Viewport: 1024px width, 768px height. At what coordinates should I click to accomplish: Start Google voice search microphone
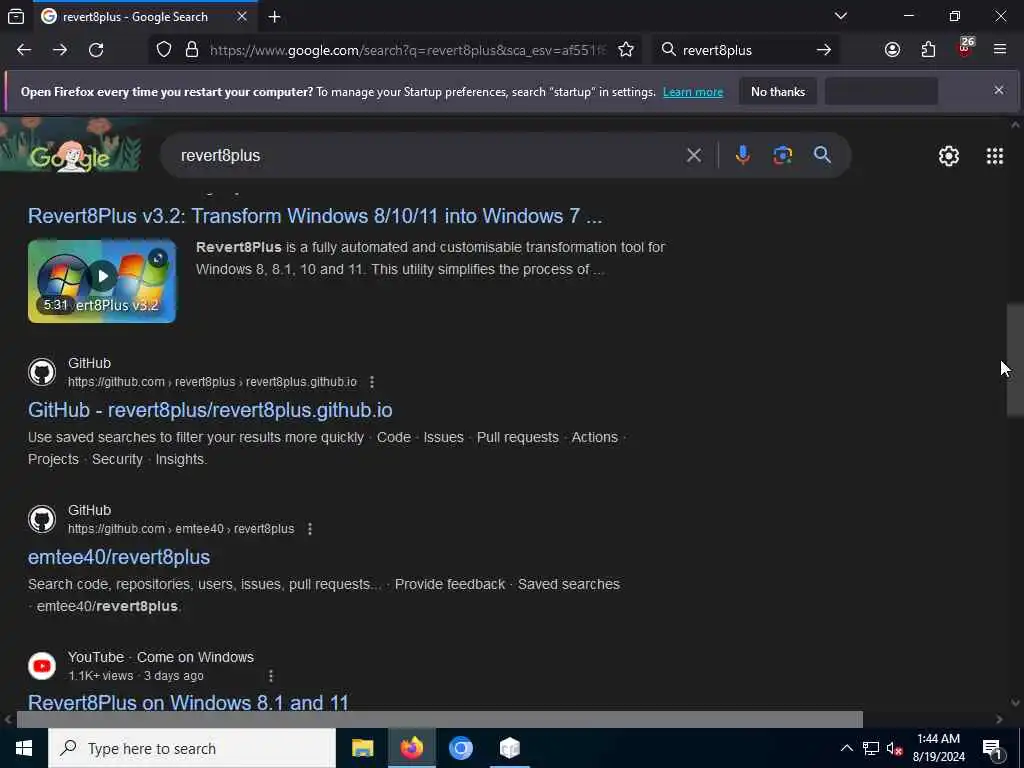coord(742,155)
